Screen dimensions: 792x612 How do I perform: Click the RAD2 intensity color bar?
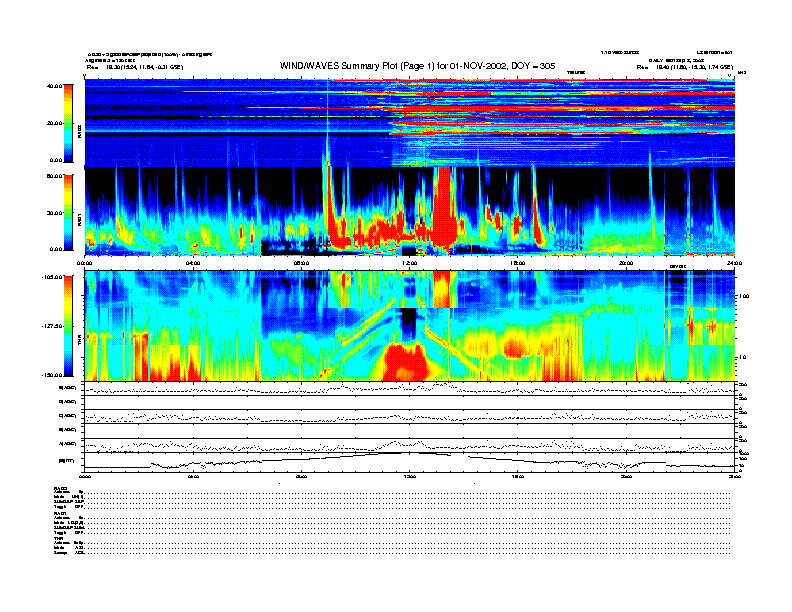point(68,123)
